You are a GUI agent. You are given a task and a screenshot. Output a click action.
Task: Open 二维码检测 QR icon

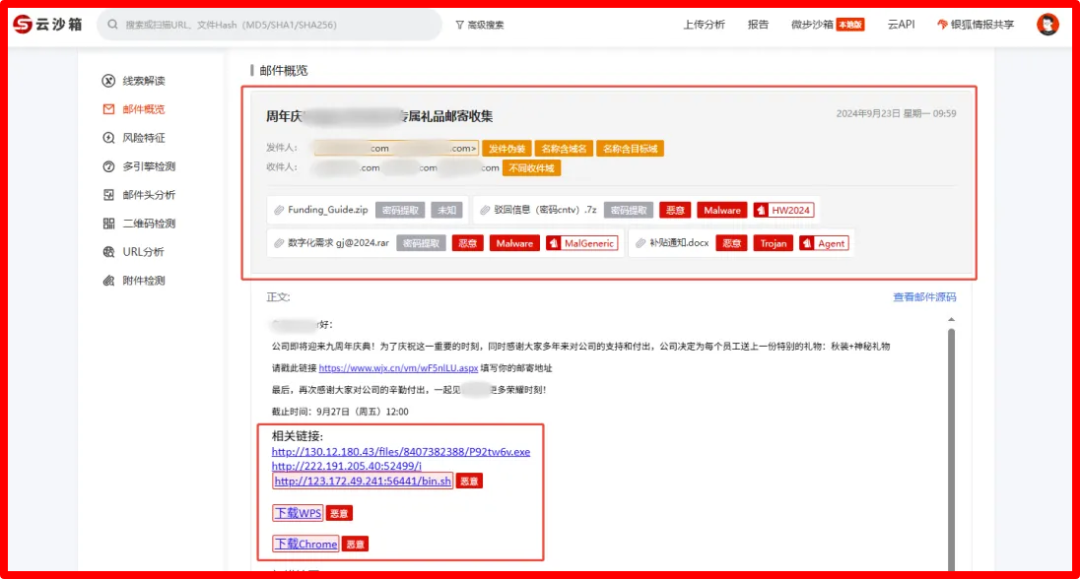(109, 223)
